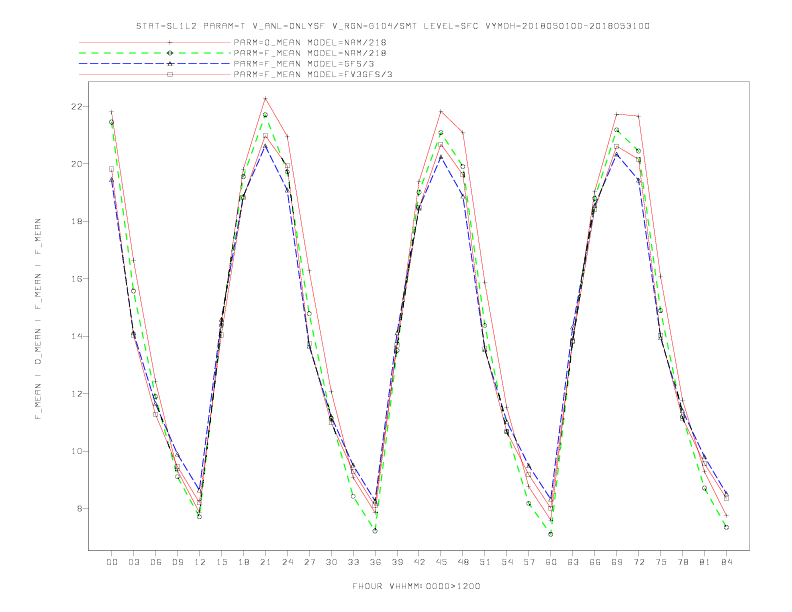Select legend text PARM=F_MEAN MODEL=FV3GFS/3
792x612 pixels.
click(313, 74)
